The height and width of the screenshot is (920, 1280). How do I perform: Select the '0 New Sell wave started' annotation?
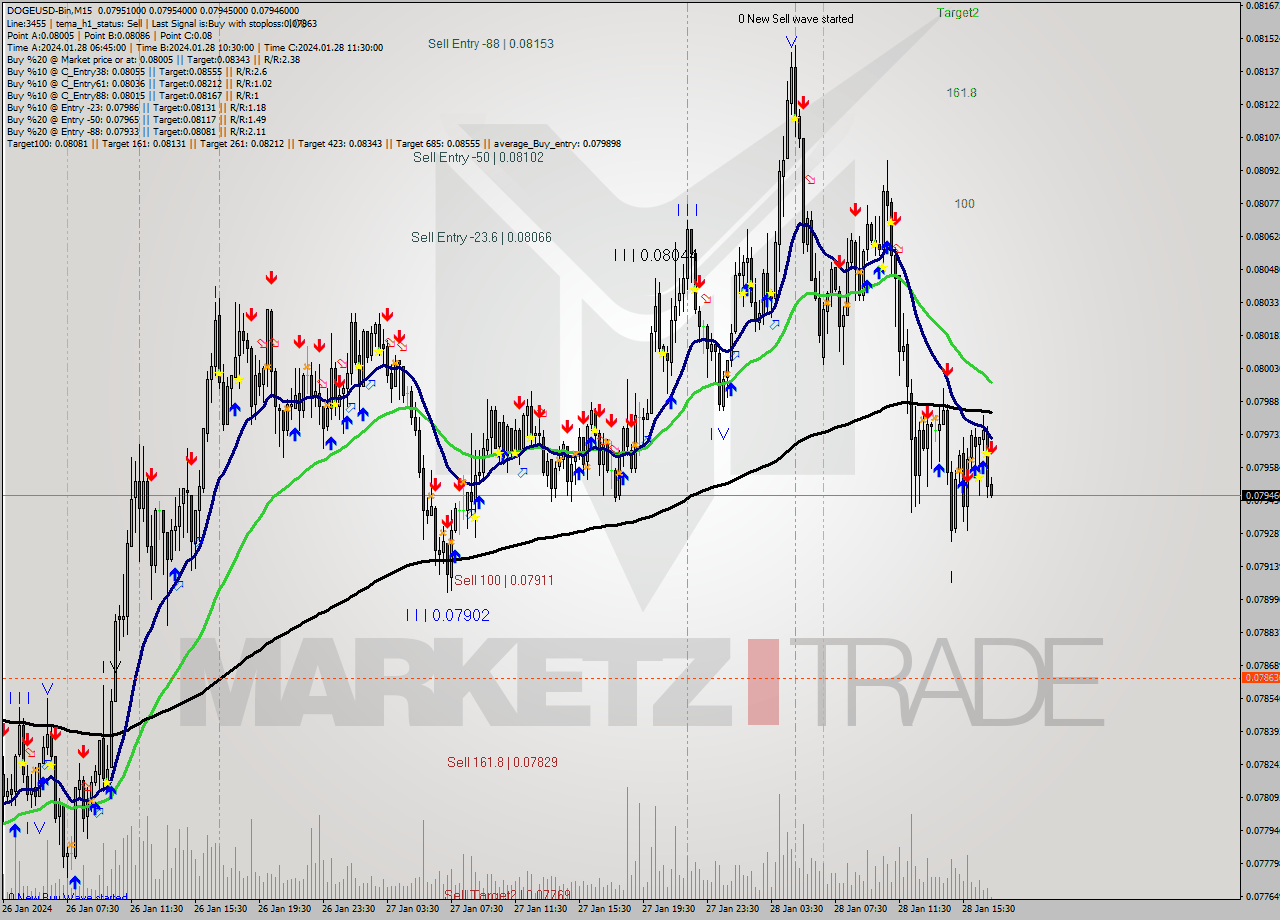796,19
